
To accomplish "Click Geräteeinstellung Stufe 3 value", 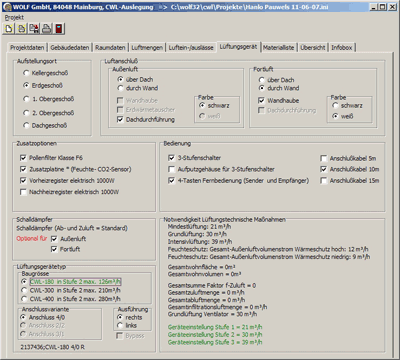I will click(x=215, y=342).
